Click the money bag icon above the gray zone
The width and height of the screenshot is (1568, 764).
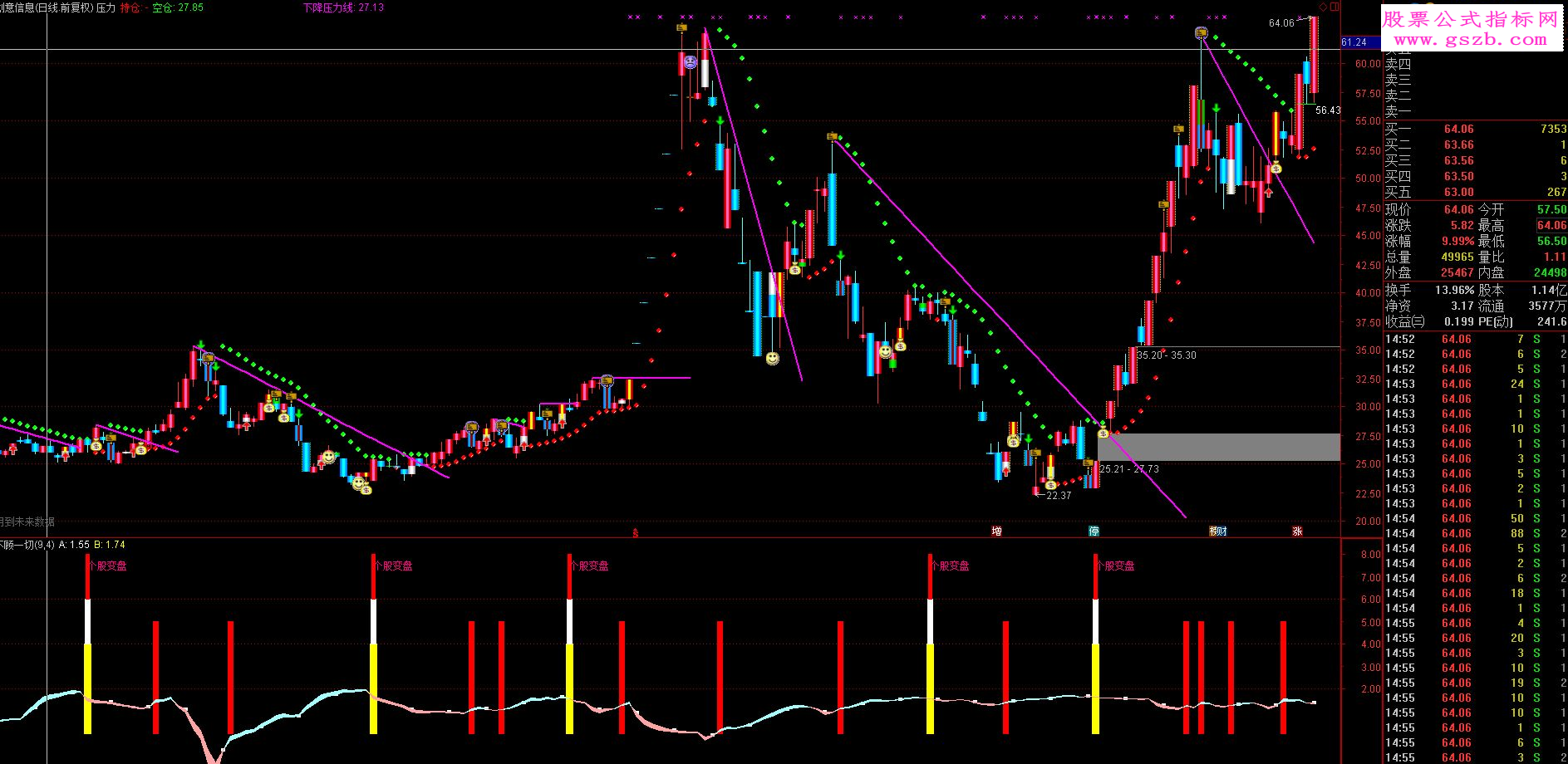point(1103,433)
